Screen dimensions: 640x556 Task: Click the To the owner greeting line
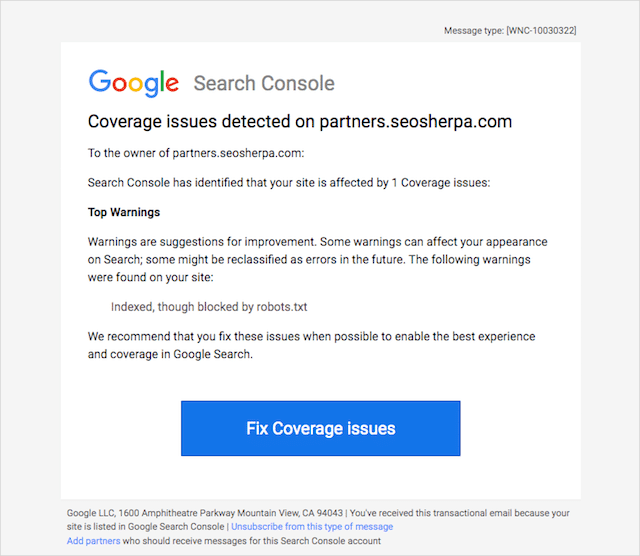point(195,153)
